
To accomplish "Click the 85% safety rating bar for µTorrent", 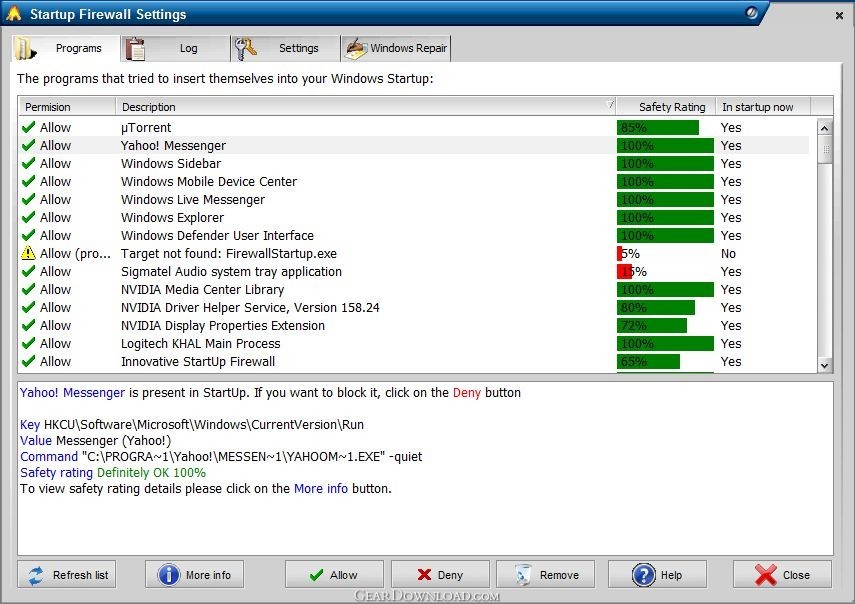I will click(658, 128).
